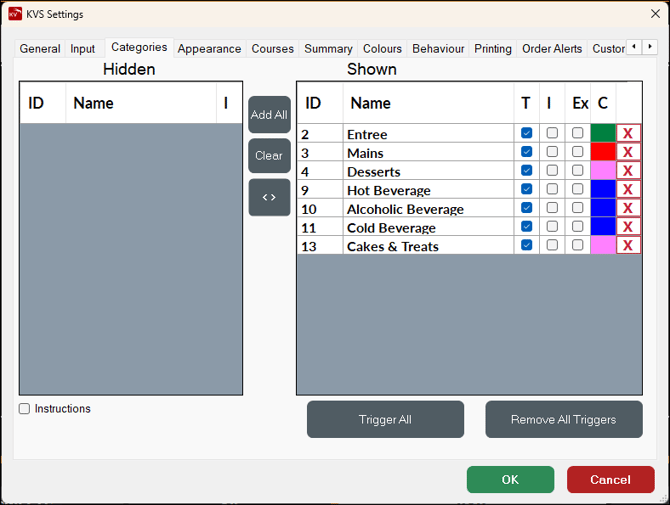
Task: Click the blue colour swatch for Hot Beverage
Action: pos(603,189)
